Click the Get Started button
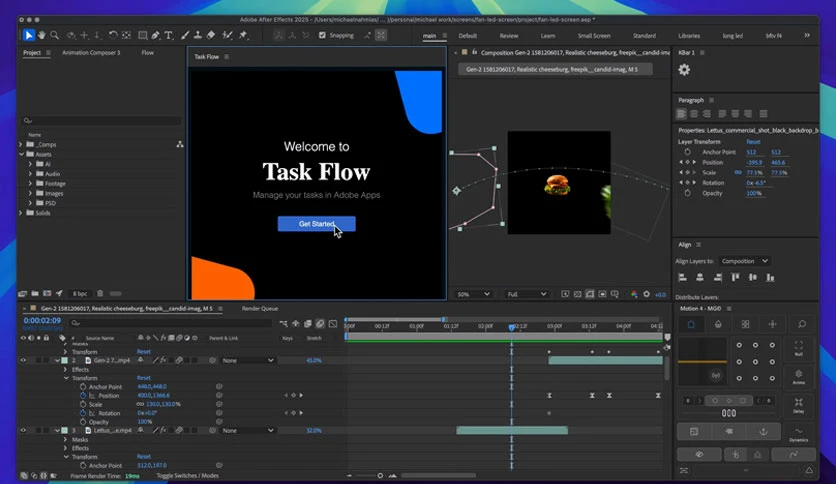This screenshot has width=836, height=484. tap(317, 224)
